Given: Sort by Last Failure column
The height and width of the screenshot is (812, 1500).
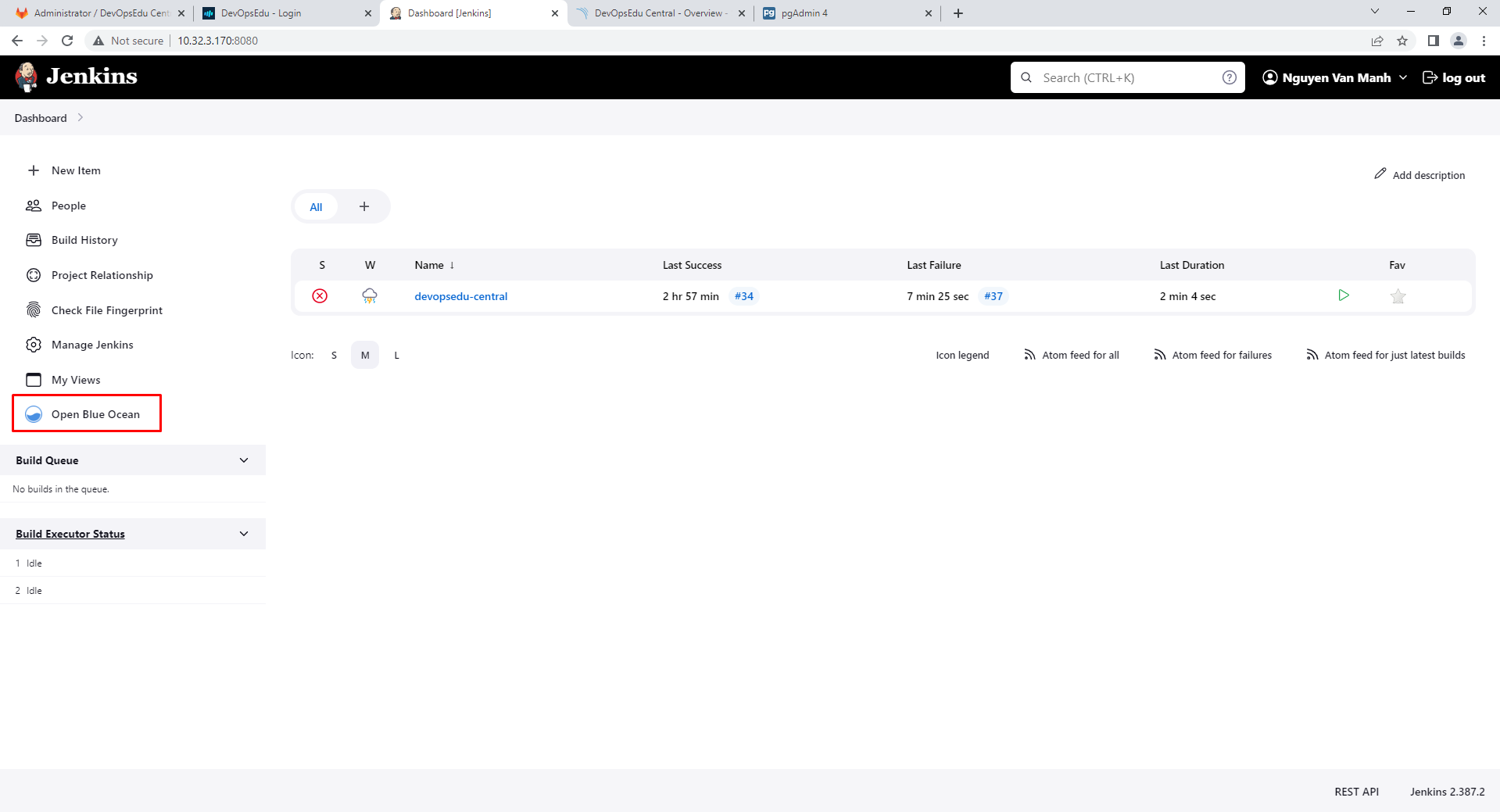Looking at the screenshot, I should [x=934, y=265].
